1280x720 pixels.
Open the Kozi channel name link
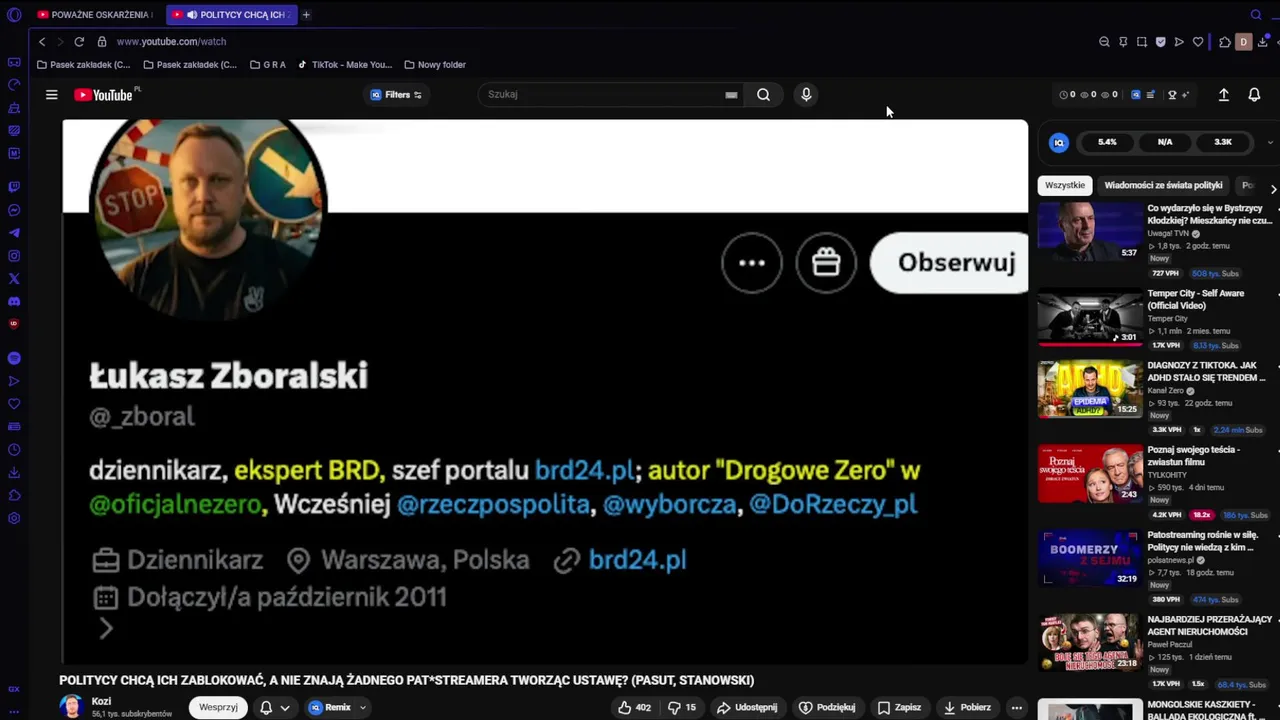pyautogui.click(x=101, y=701)
